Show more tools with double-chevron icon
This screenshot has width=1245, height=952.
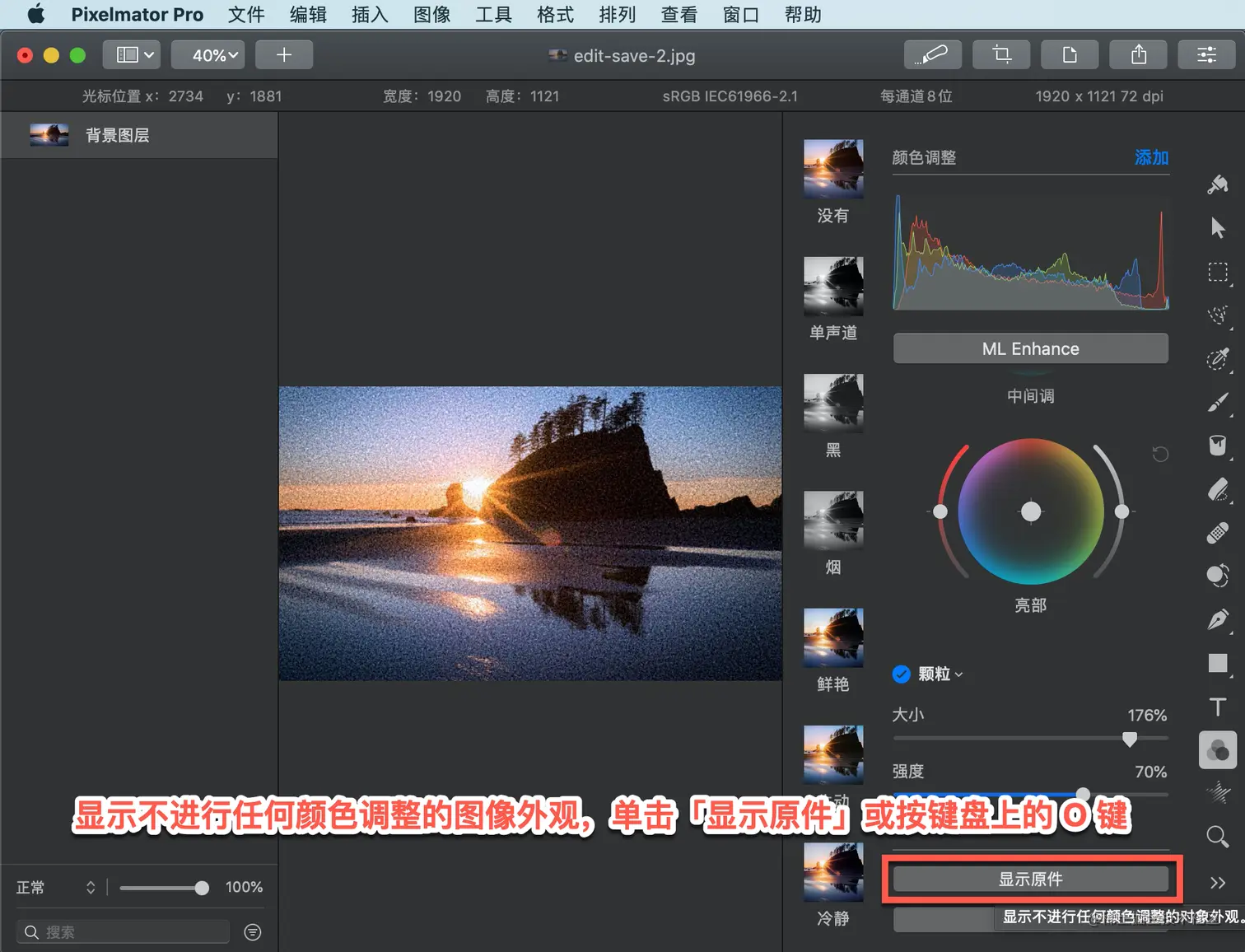[x=1218, y=883]
